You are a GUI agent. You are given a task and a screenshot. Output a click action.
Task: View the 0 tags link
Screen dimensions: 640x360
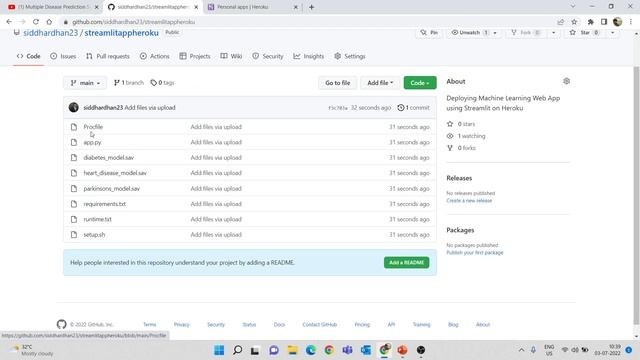[x=162, y=83]
